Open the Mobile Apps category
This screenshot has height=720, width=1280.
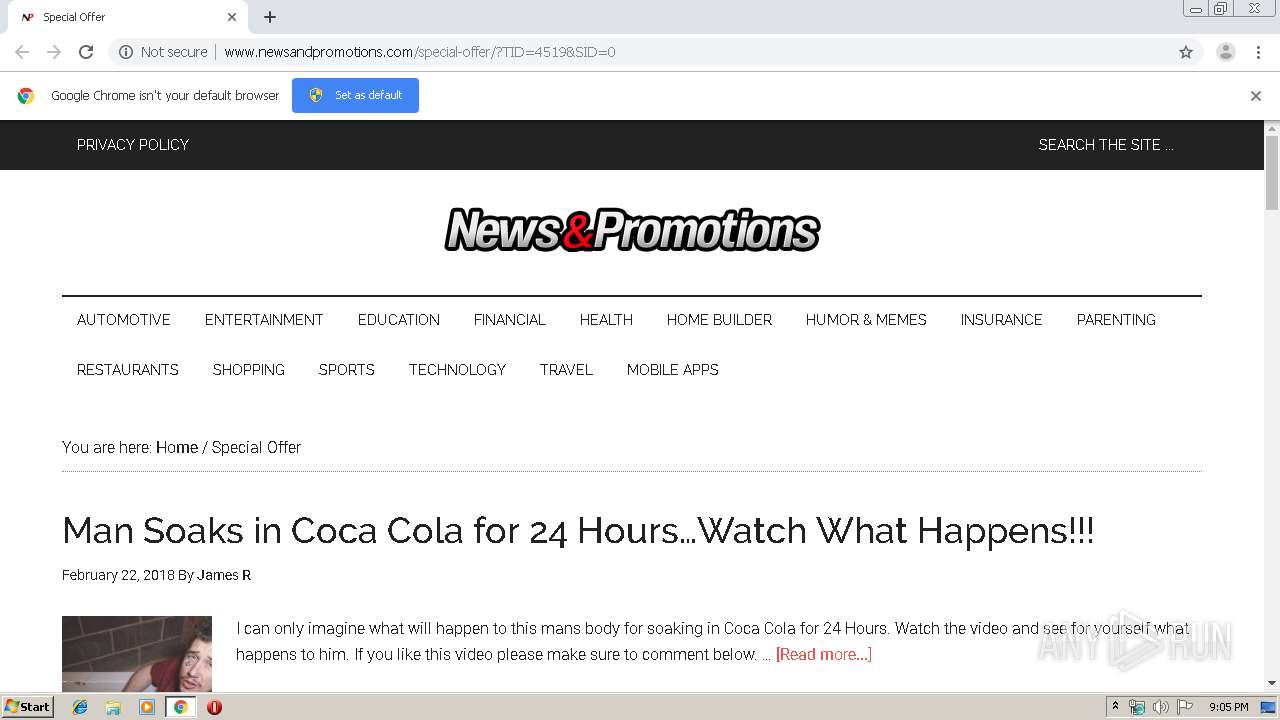(x=673, y=370)
